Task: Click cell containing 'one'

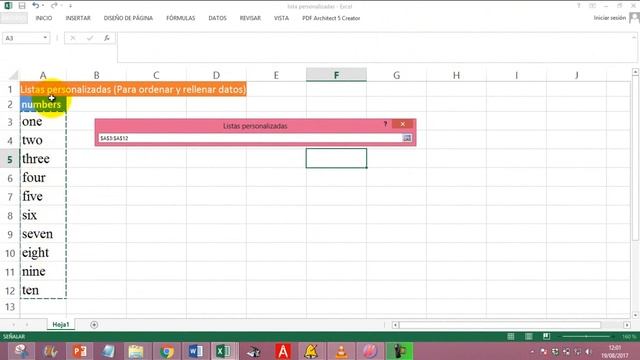Action: [x=43, y=121]
